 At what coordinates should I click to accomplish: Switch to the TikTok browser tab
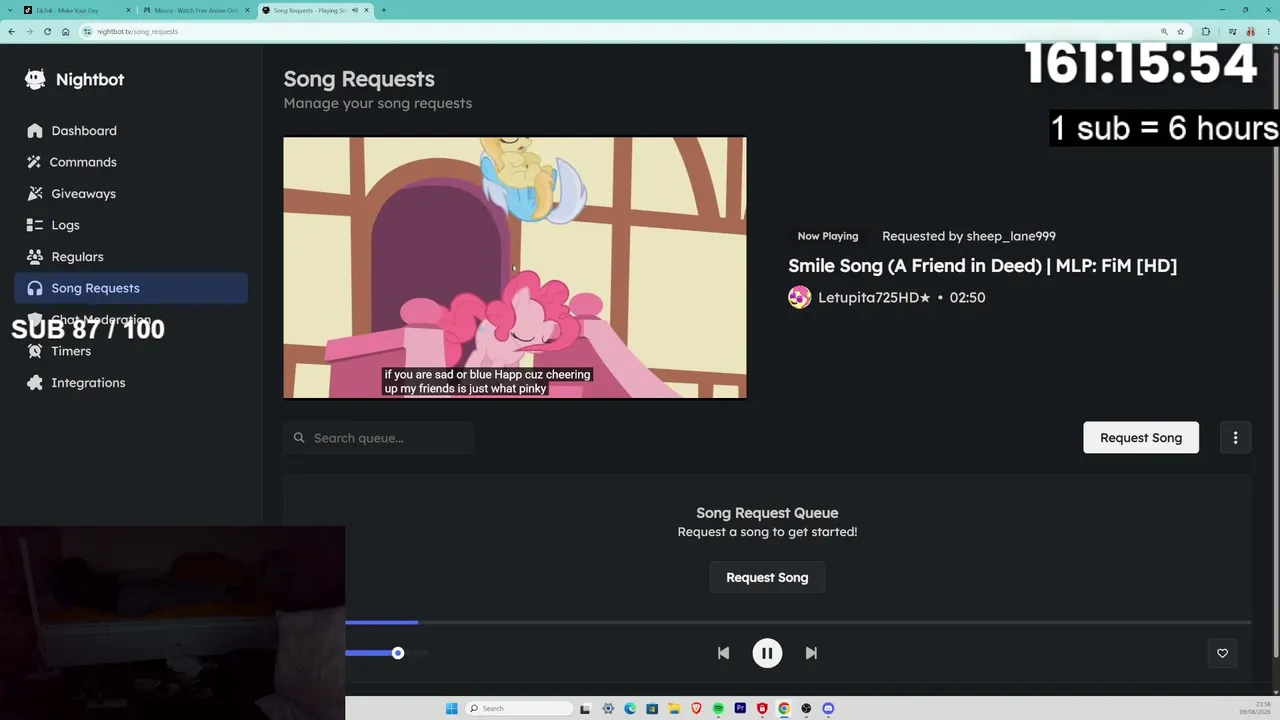tap(78, 10)
